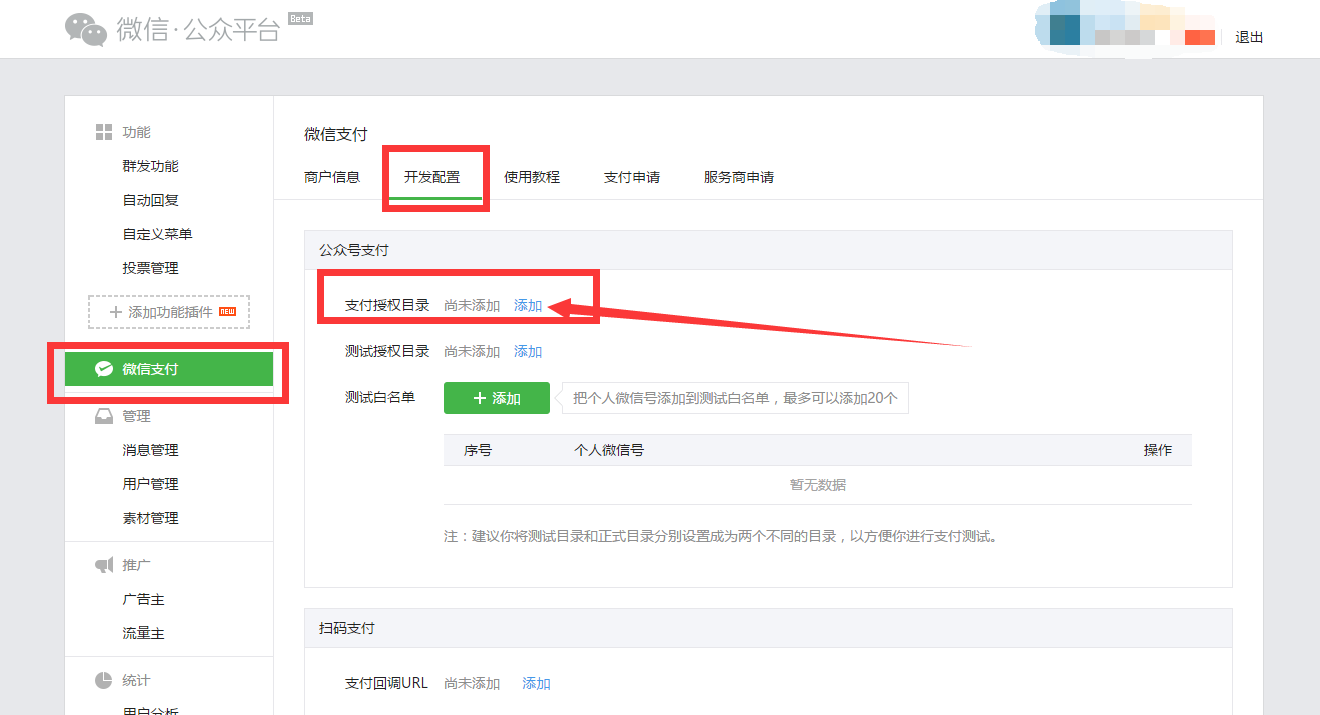Switch to the 商户信息 tab

[x=332, y=177]
